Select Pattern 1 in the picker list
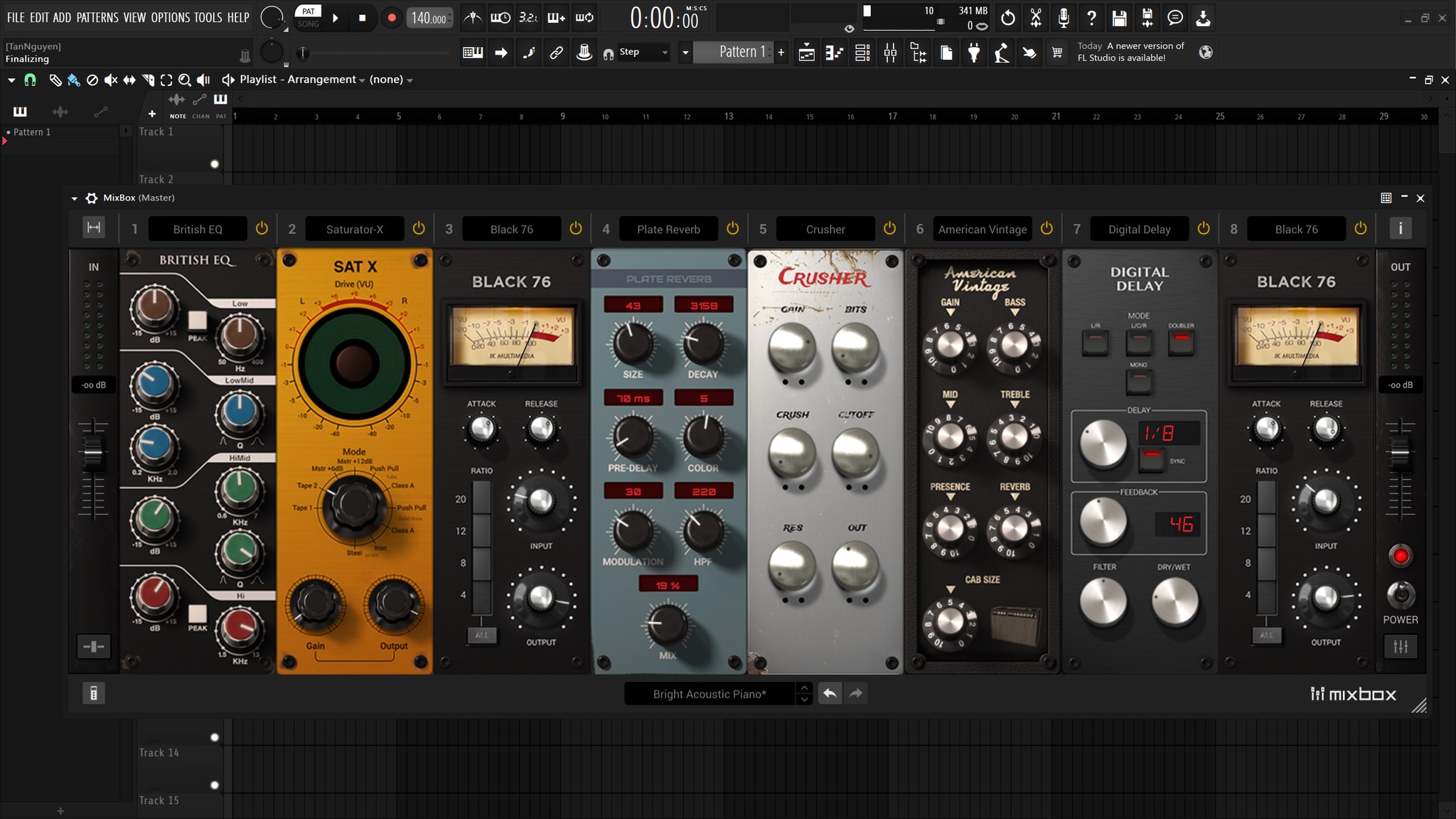Screen dimensions: 1456x819 [31, 132]
